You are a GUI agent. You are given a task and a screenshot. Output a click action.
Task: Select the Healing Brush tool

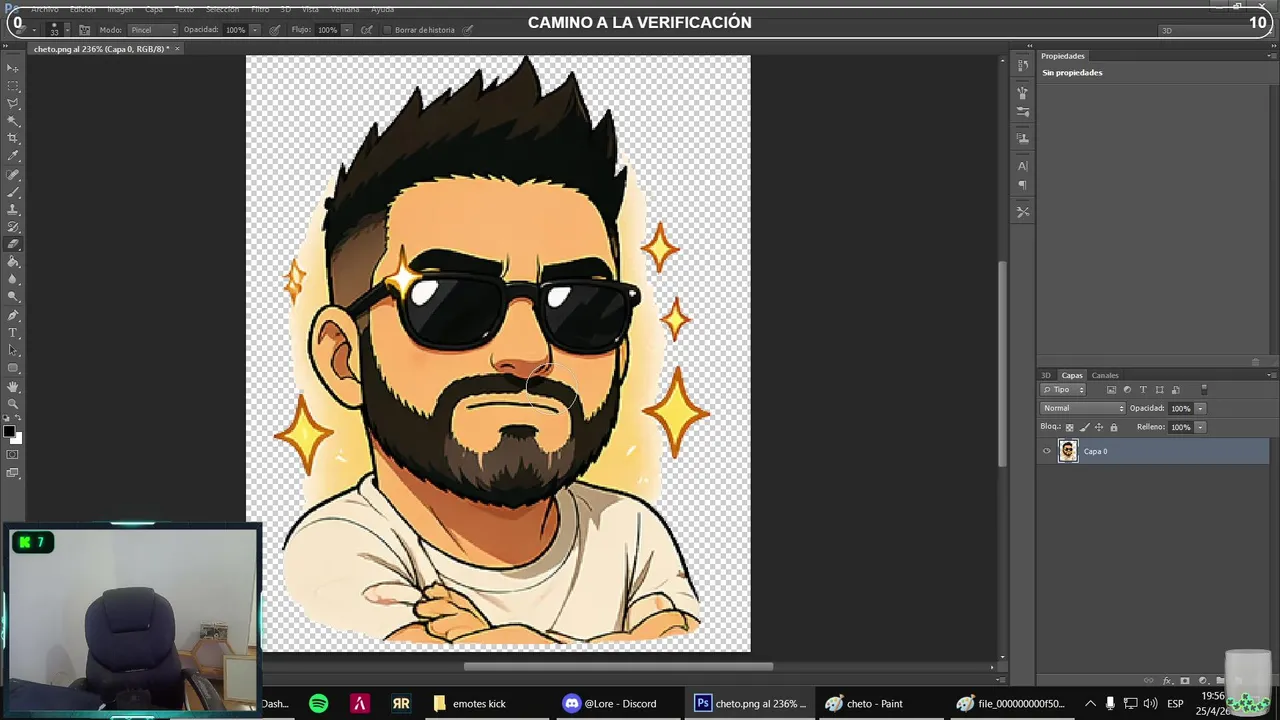pos(13,175)
